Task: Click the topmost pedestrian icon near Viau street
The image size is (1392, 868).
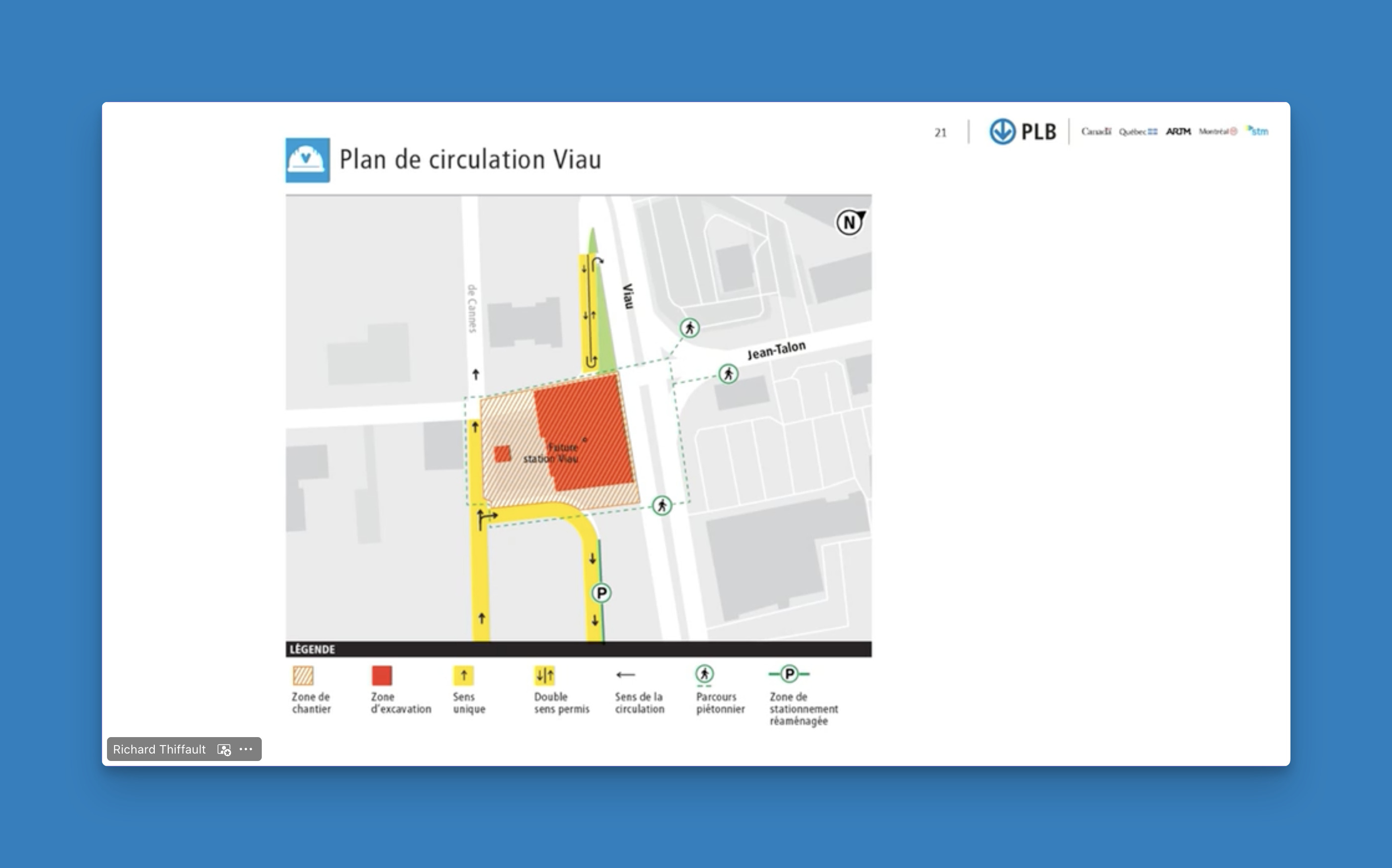Action: (689, 328)
